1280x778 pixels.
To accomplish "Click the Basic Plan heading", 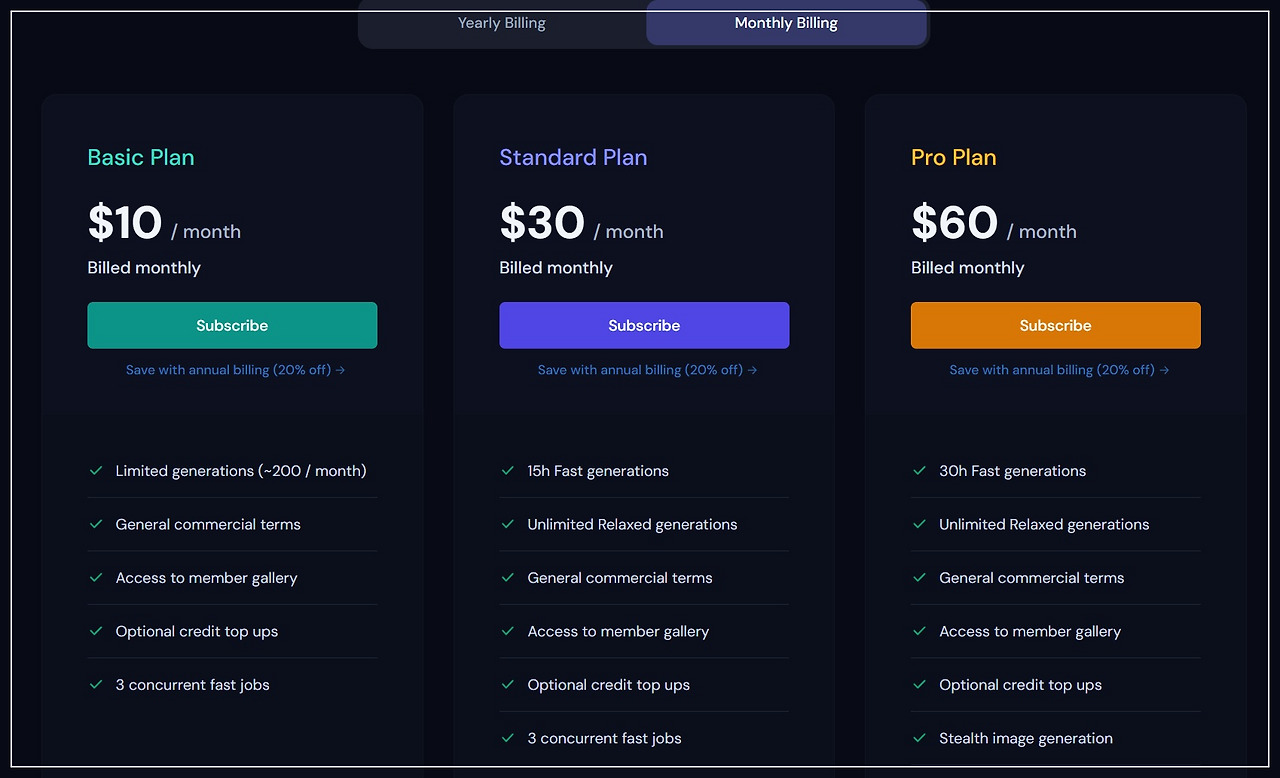I will coord(141,157).
